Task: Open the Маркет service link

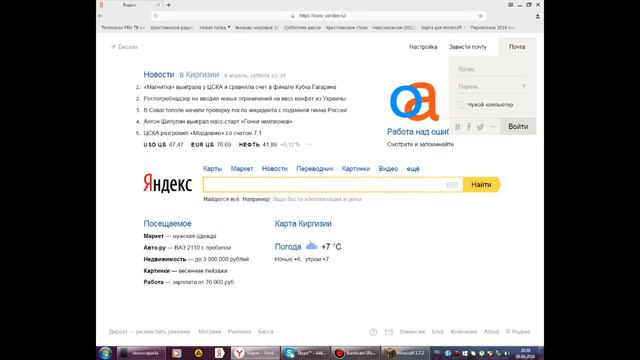Action: (x=242, y=169)
